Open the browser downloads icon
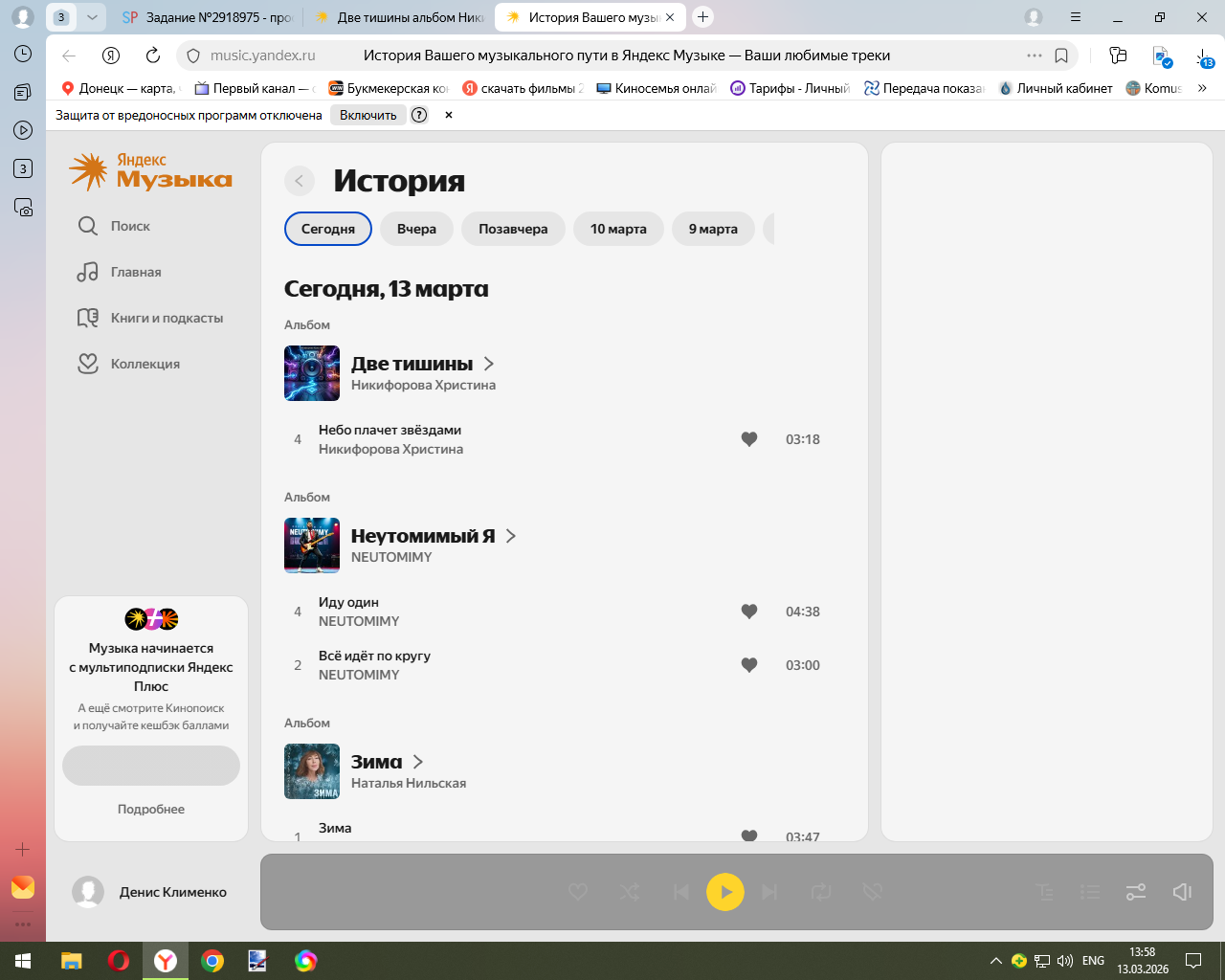Viewport: 1225px width, 980px height. pyautogui.click(x=1204, y=57)
